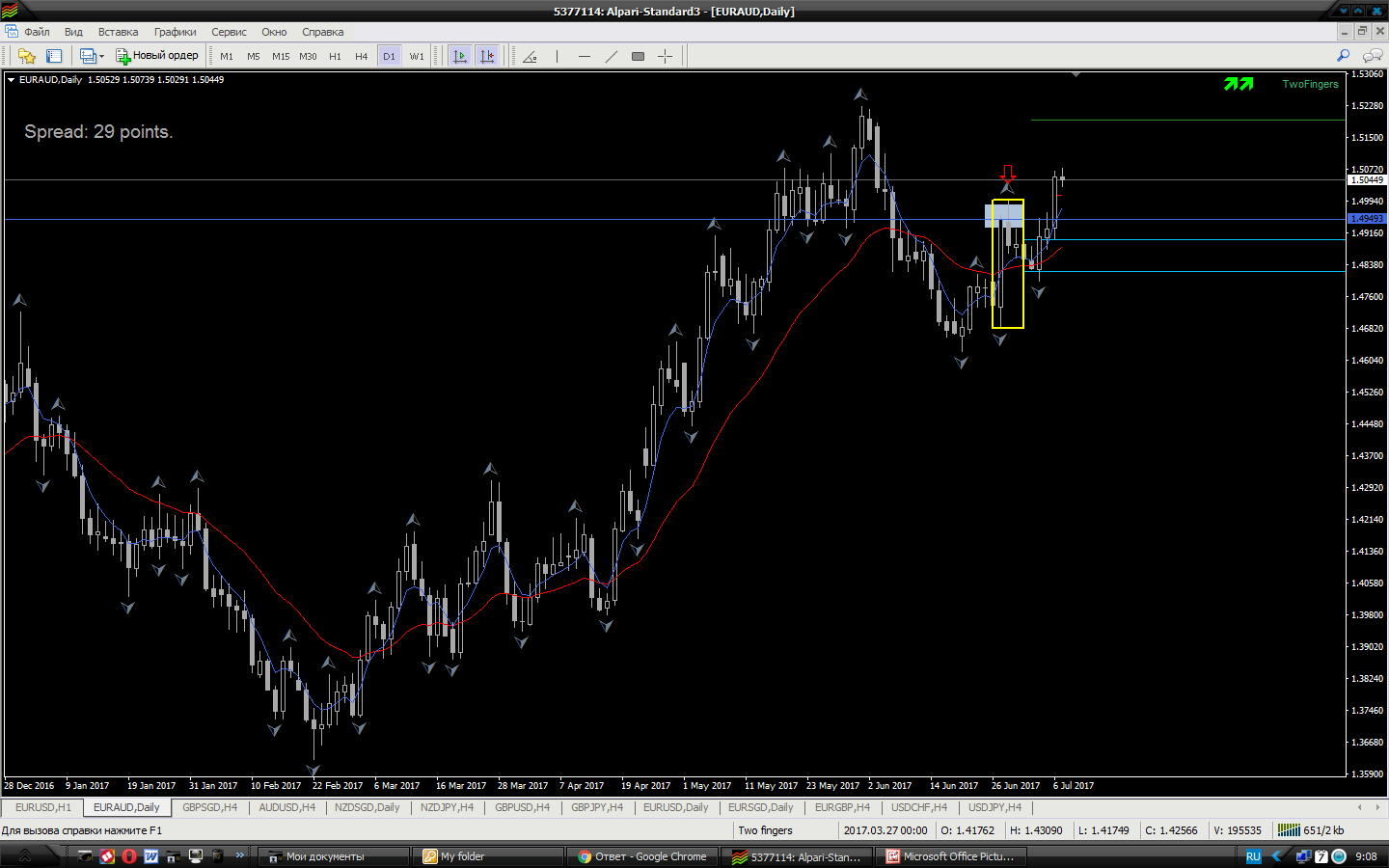Screen dimensions: 1389x868
Task: Expand the taskbar quick launch chevron
Action: [241, 855]
